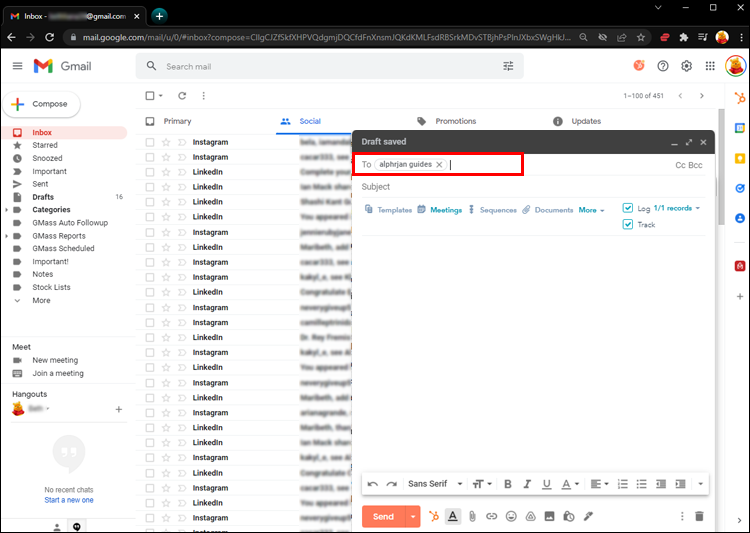Expand the More labels in sidebar
Screen dimensions: 750x533
pyautogui.click(x=41, y=300)
